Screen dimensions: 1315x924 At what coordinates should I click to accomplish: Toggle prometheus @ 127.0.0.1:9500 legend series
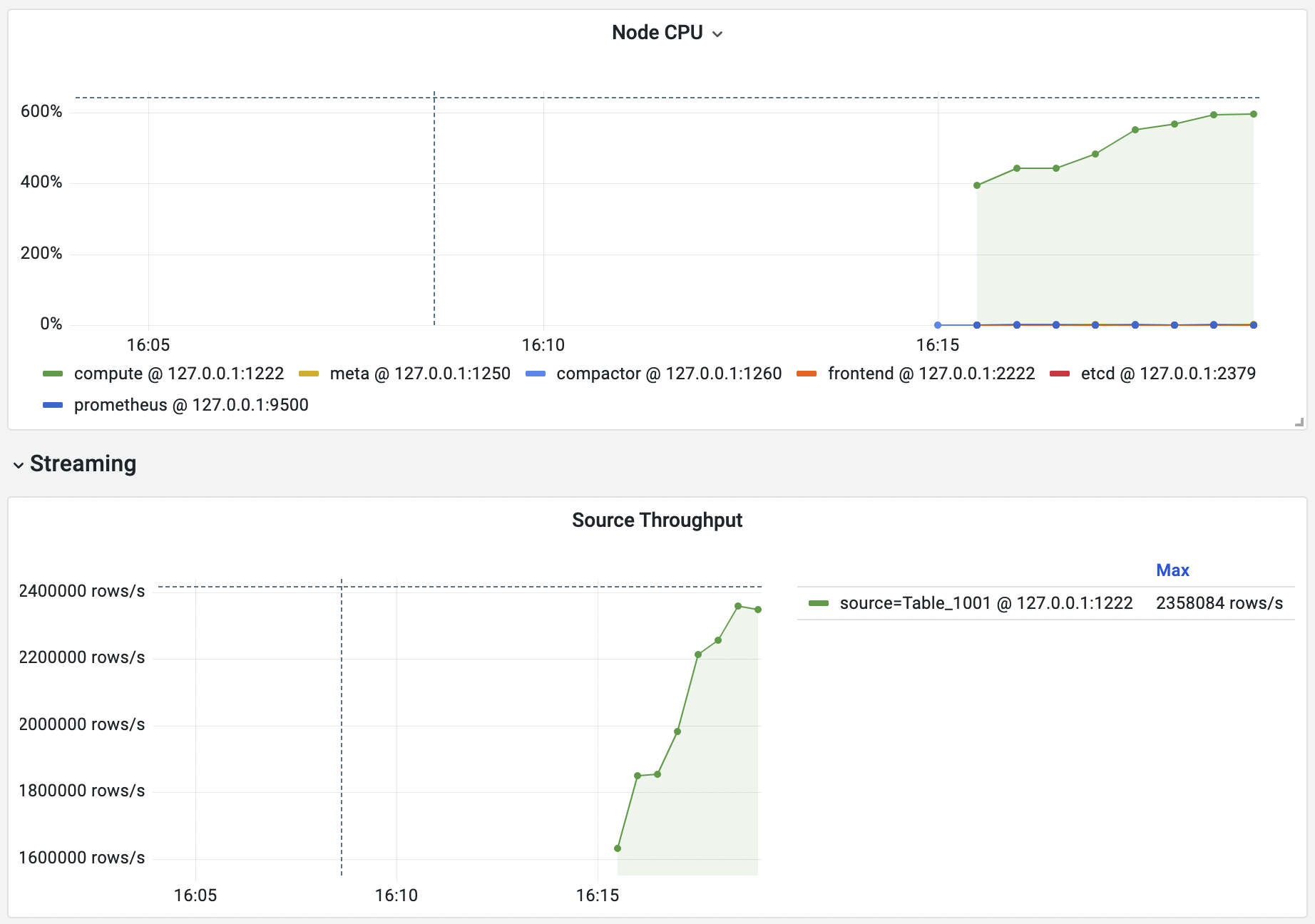click(x=191, y=405)
